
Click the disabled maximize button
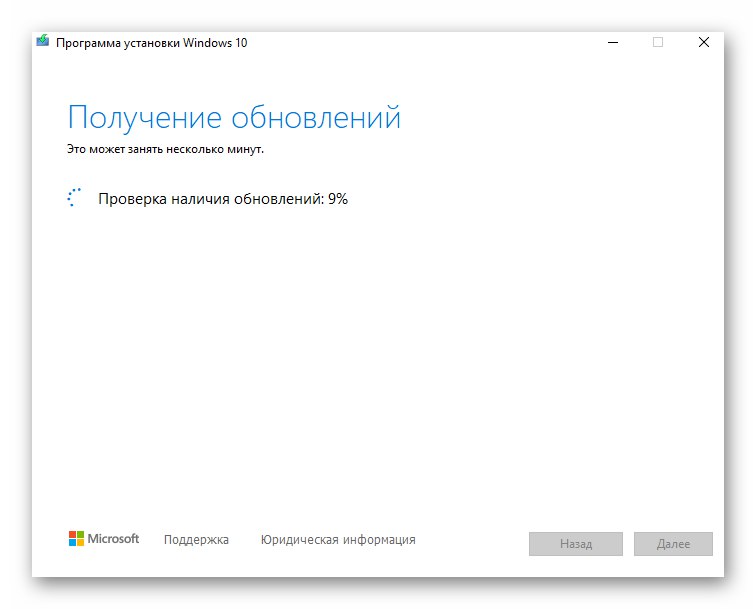(x=658, y=42)
